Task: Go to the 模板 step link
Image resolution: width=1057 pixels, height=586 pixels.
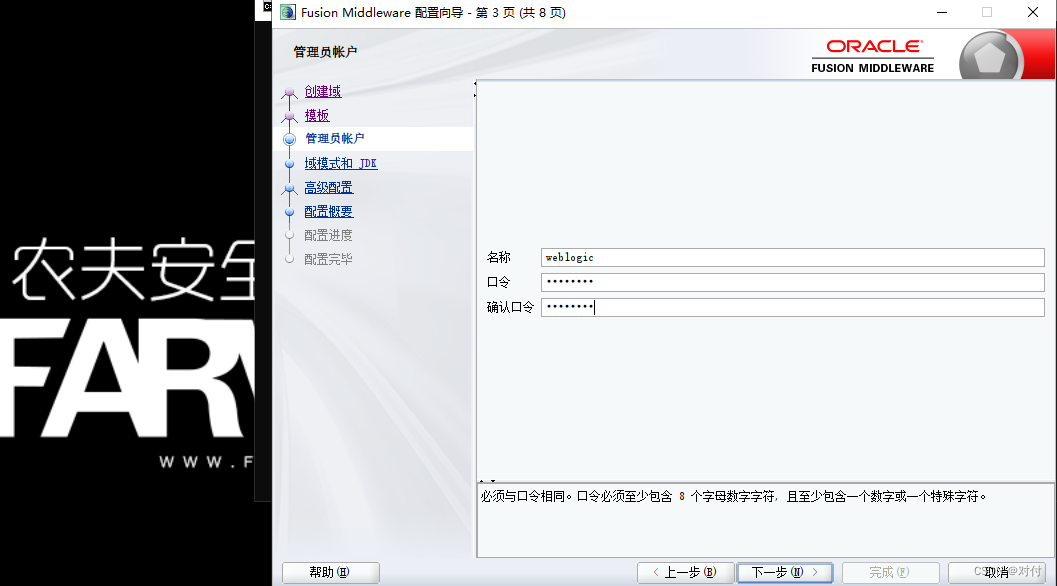Action: 316,115
